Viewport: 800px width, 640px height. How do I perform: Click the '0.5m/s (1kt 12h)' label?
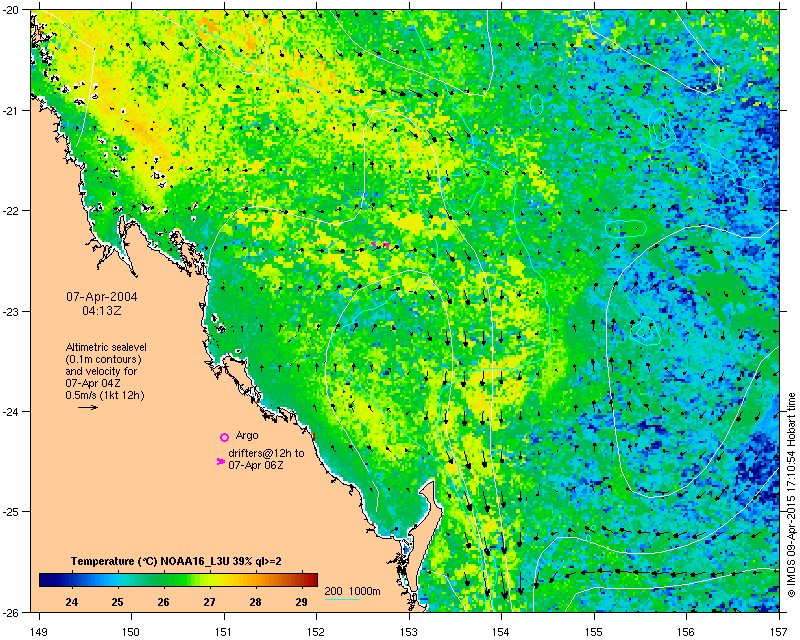click(105, 396)
